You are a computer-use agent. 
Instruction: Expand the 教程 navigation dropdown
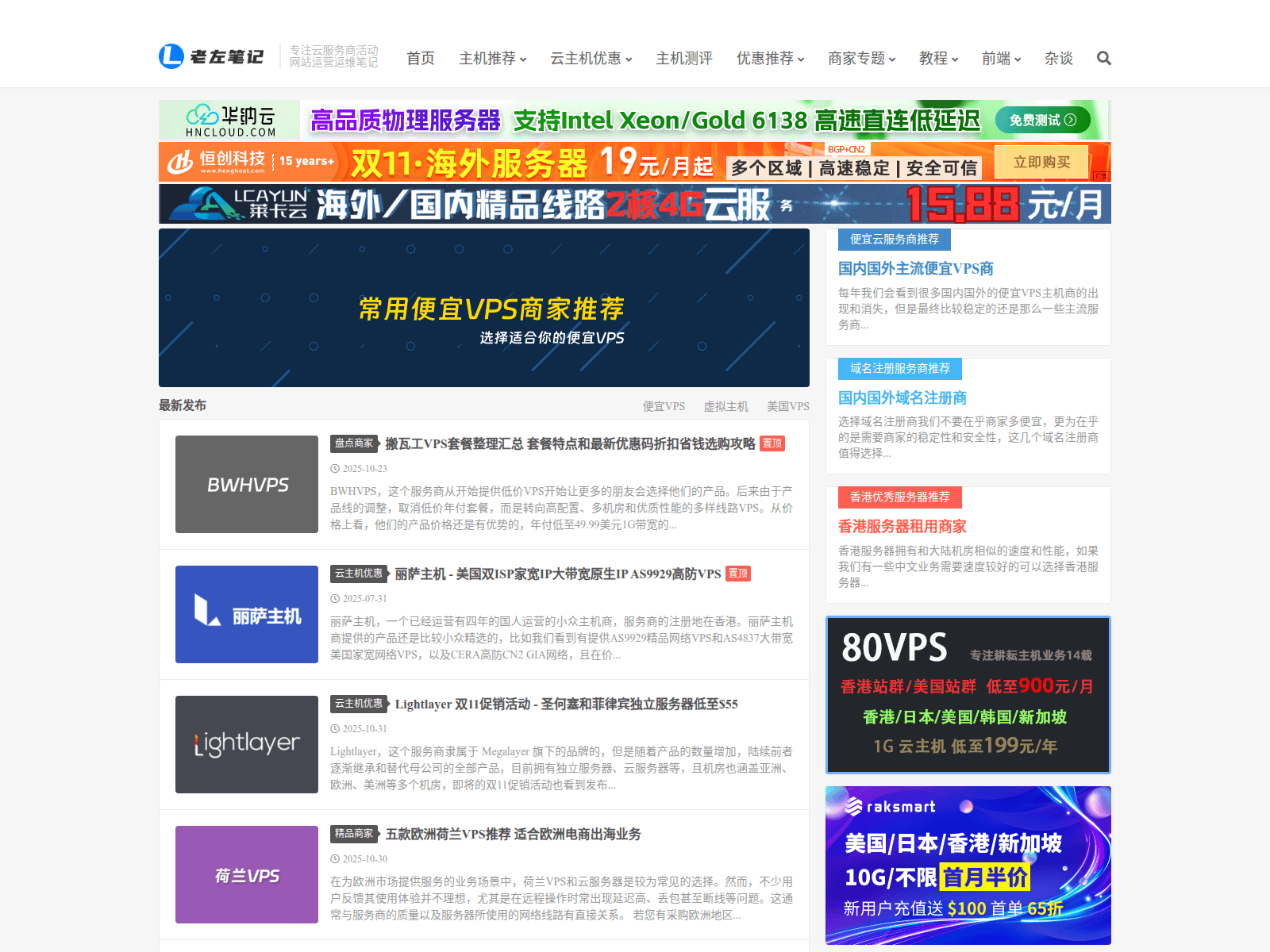pyautogui.click(x=938, y=58)
